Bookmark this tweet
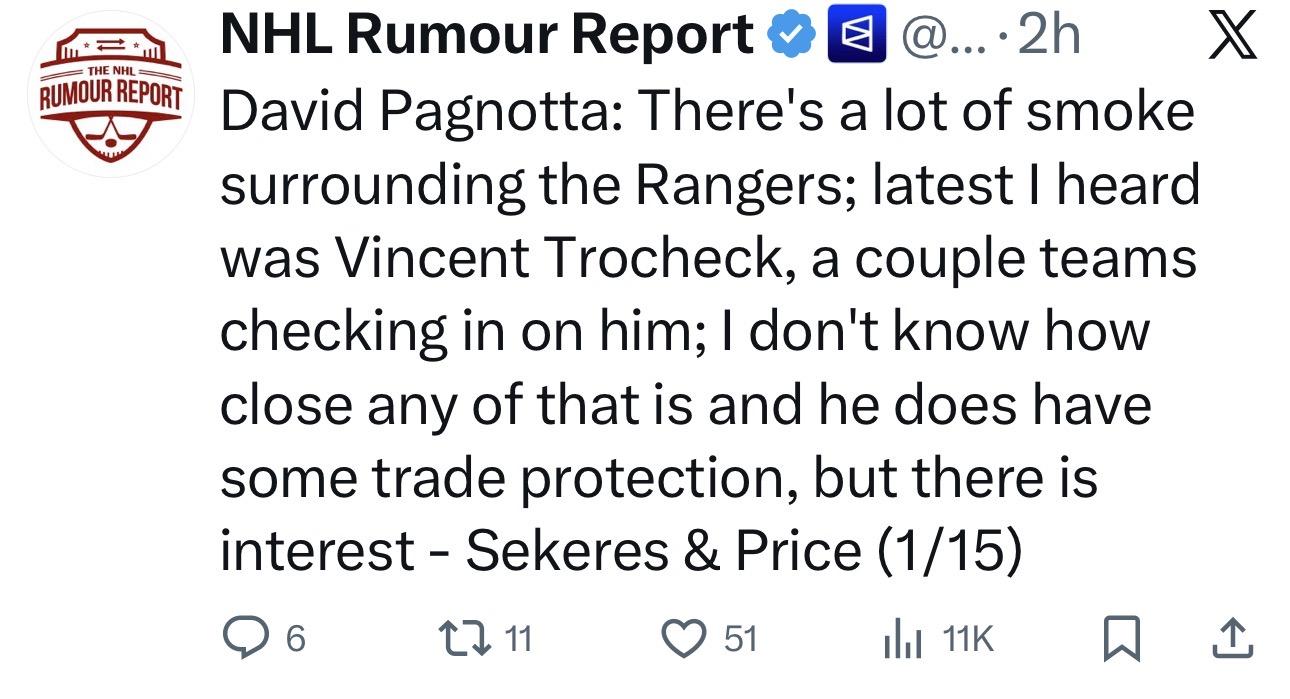1290x699 pixels. (1121, 637)
